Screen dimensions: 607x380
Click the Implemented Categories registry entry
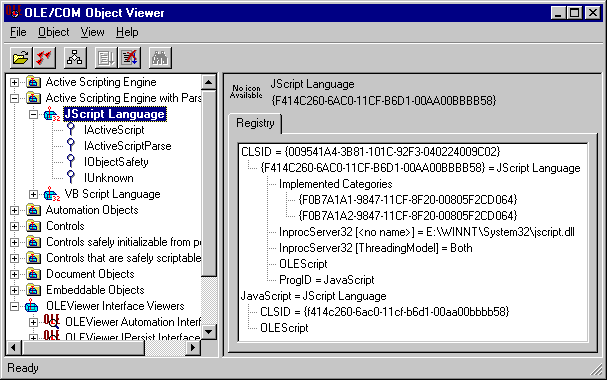(x=336, y=184)
